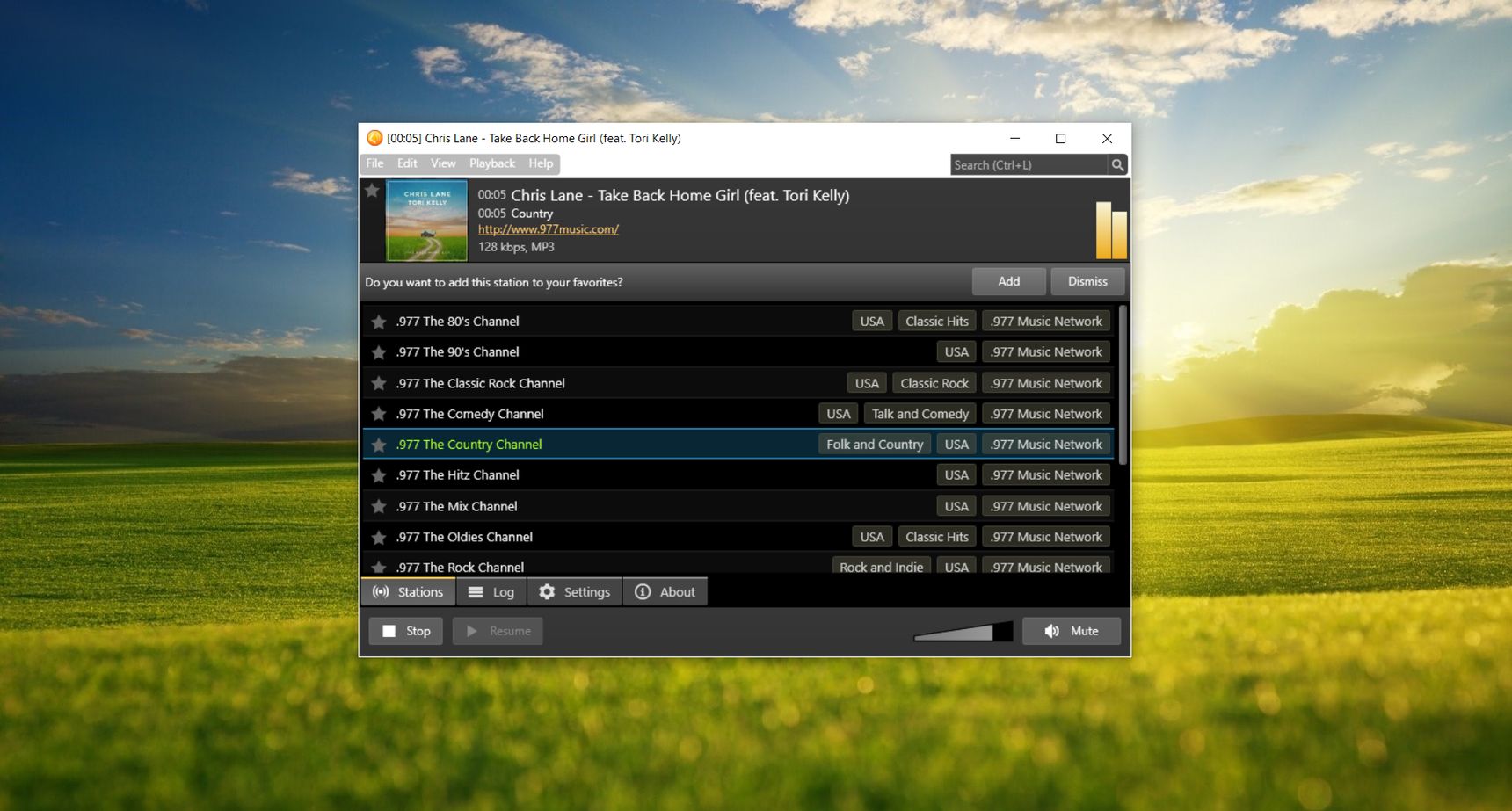The height and width of the screenshot is (811, 1512).
Task: Play .977 The Rock Channel
Action: (x=738, y=564)
